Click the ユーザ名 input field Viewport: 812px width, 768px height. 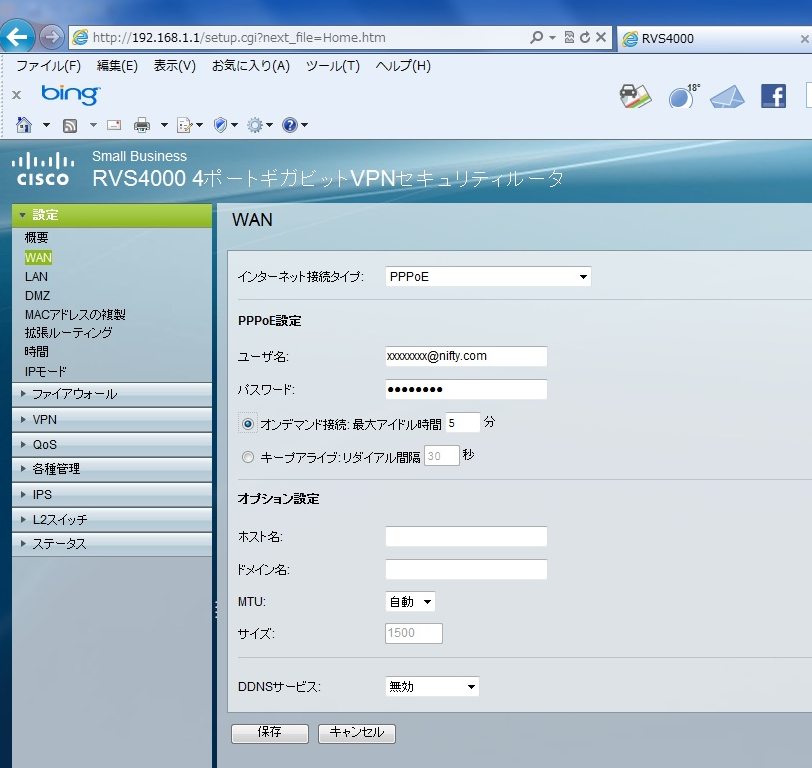pyautogui.click(x=466, y=356)
